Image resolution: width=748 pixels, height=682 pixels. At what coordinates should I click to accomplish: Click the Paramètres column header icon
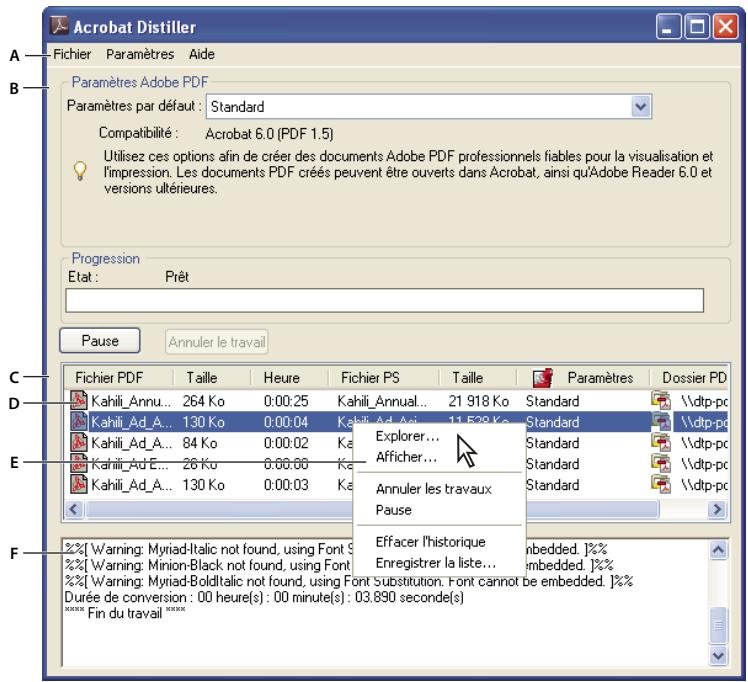(x=543, y=378)
